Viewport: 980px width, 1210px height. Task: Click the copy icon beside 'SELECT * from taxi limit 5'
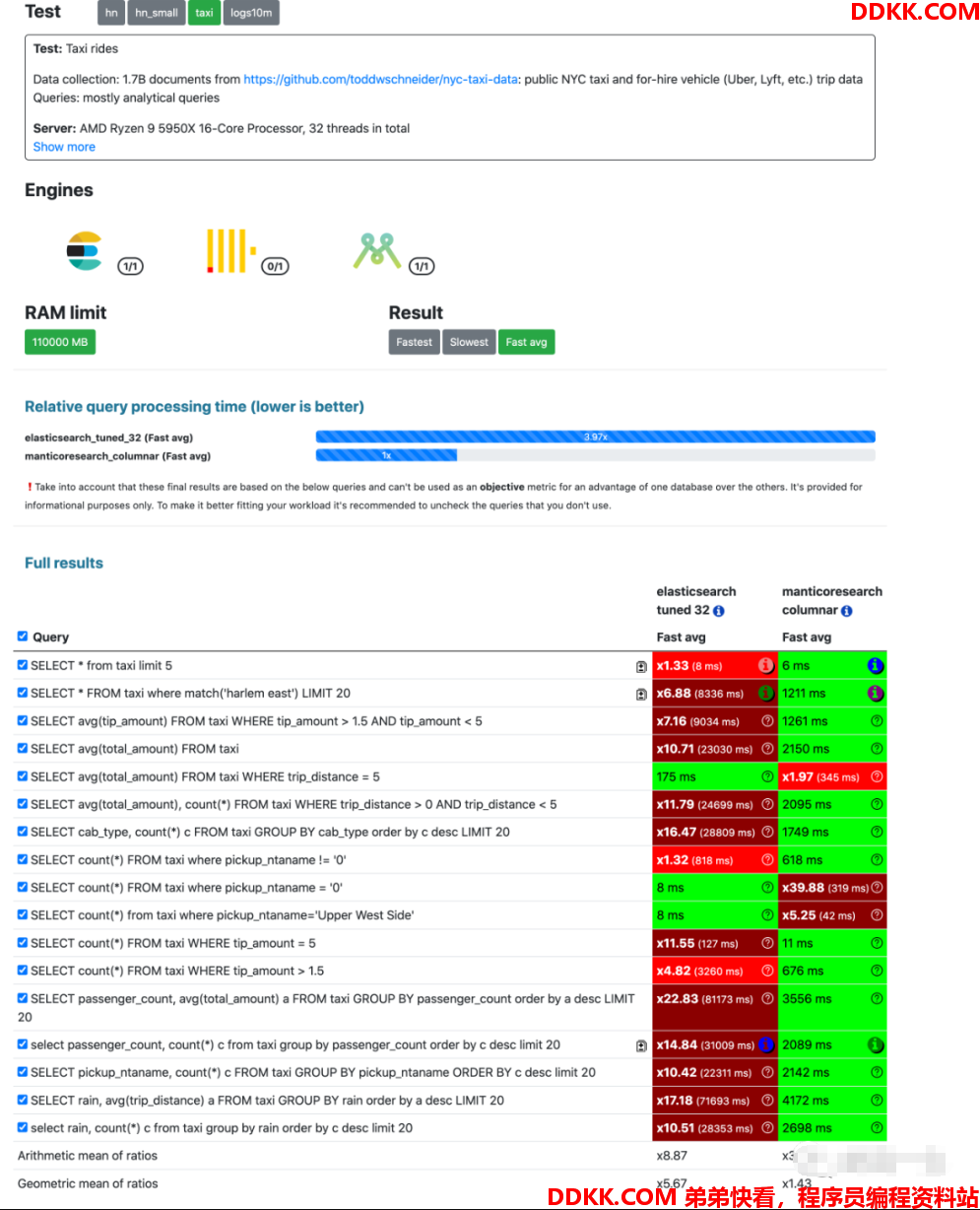click(x=640, y=665)
